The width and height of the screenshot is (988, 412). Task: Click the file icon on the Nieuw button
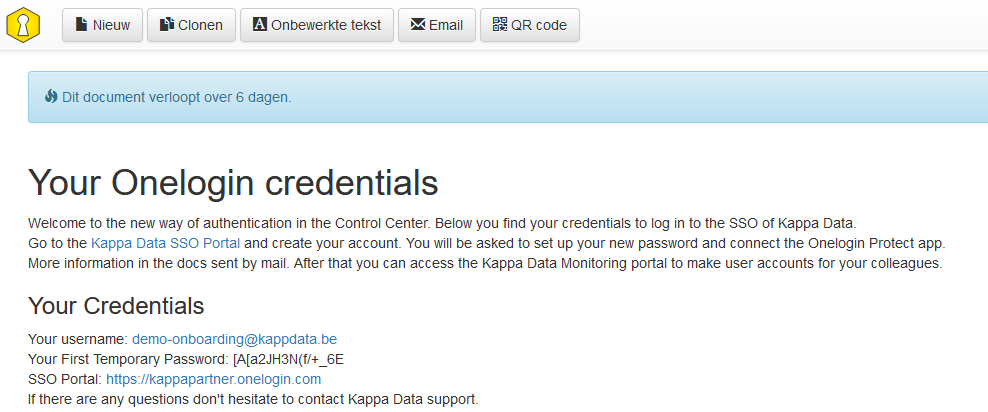click(81, 25)
